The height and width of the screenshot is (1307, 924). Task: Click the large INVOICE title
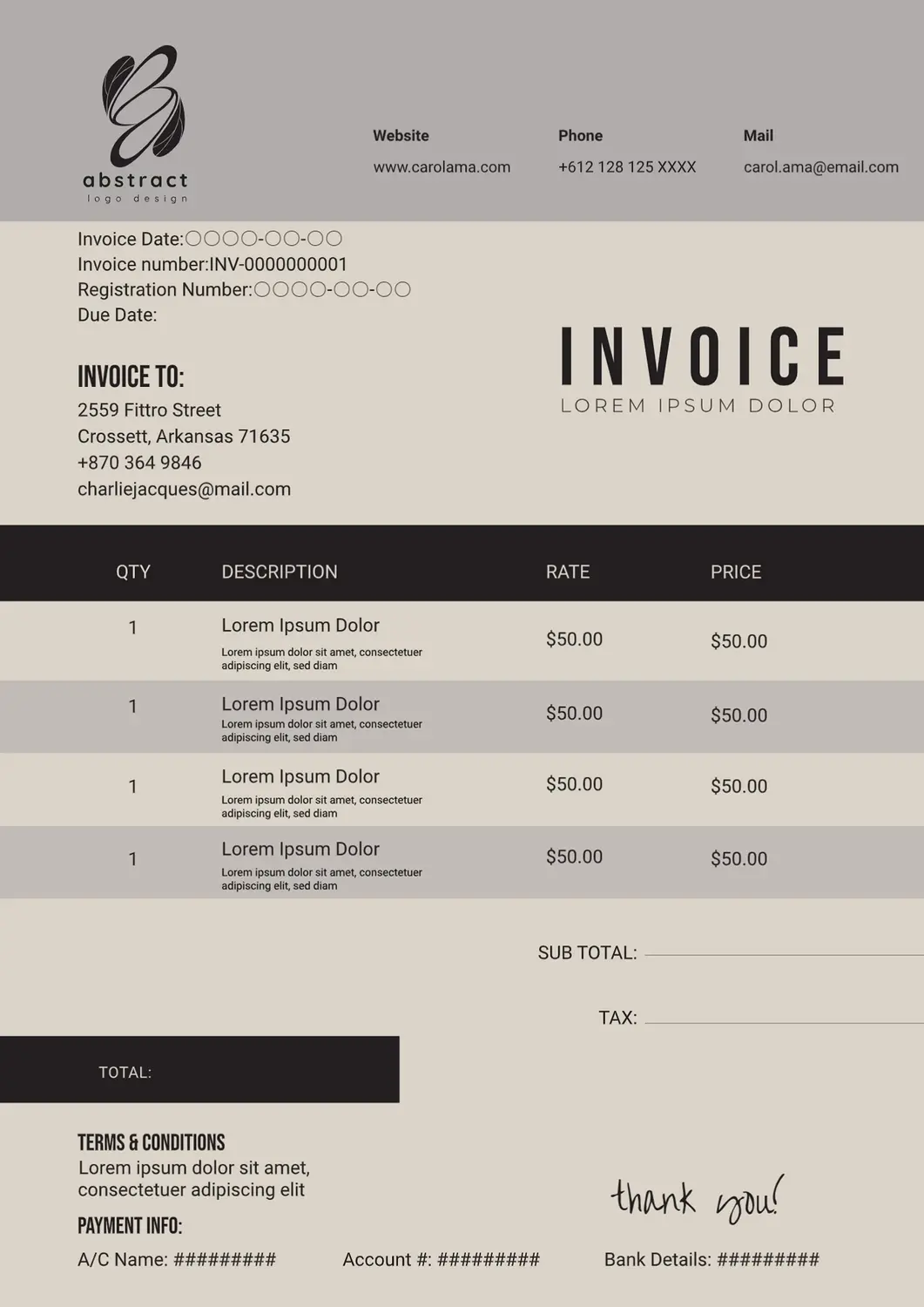702,356
